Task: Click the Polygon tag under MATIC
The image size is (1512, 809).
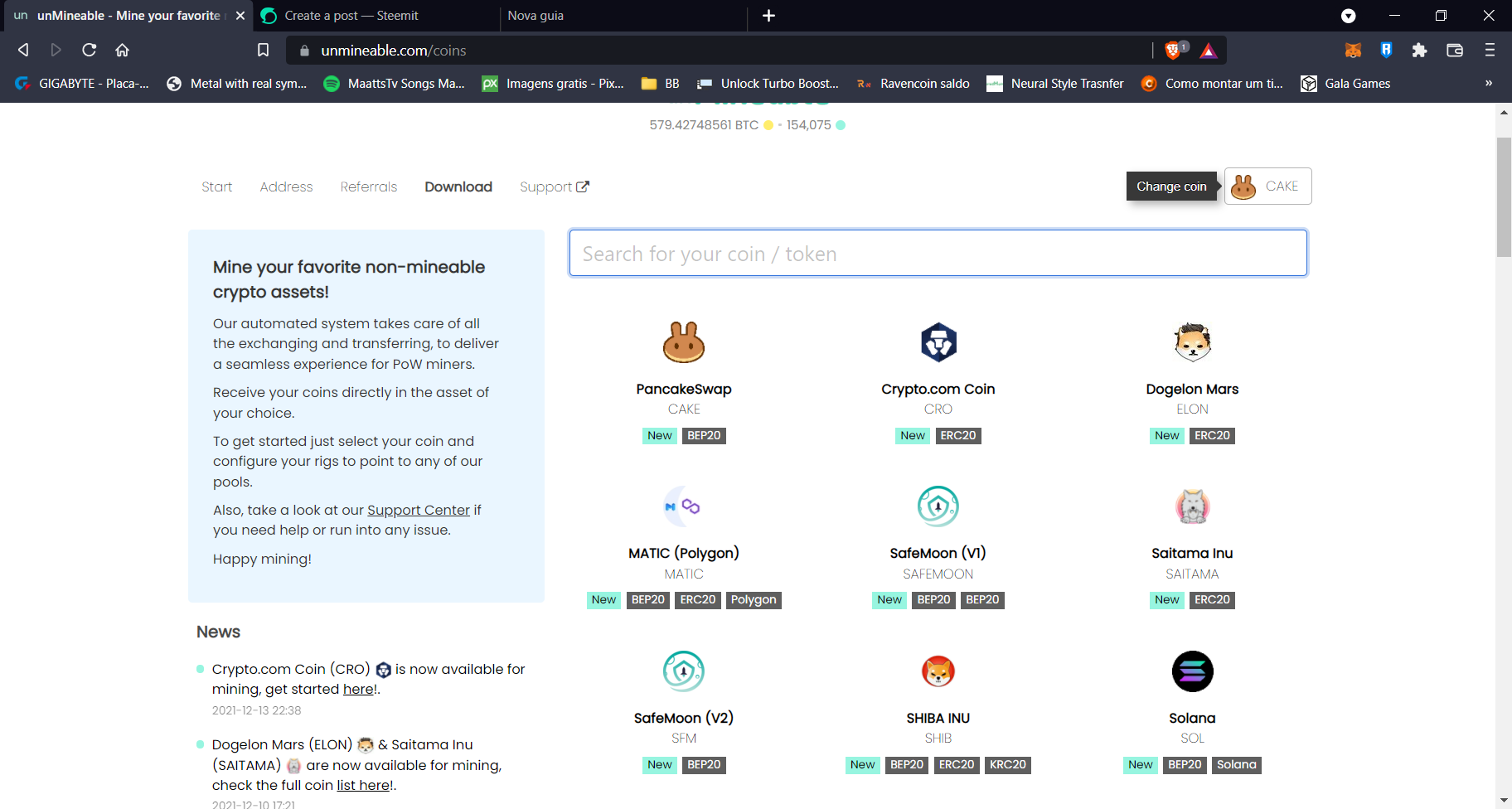Action: [x=754, y=600]
